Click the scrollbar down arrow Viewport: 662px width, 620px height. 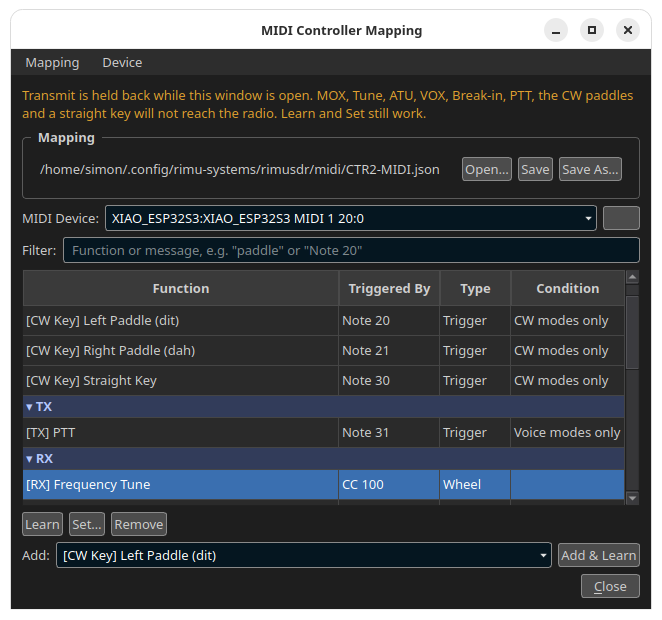(632, 498)
